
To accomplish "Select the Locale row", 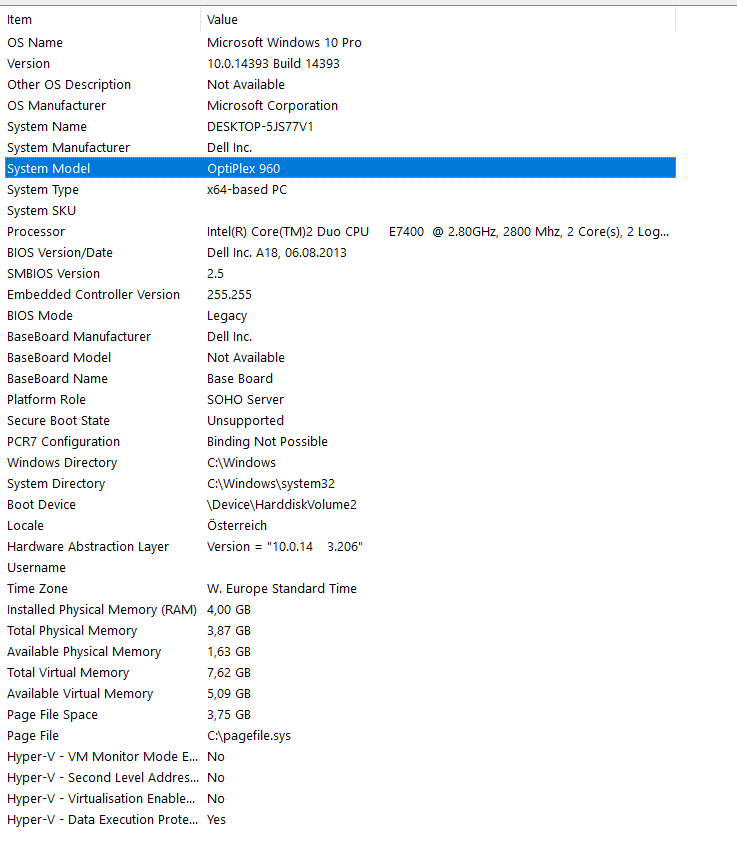I will click(x=340, y=526).
